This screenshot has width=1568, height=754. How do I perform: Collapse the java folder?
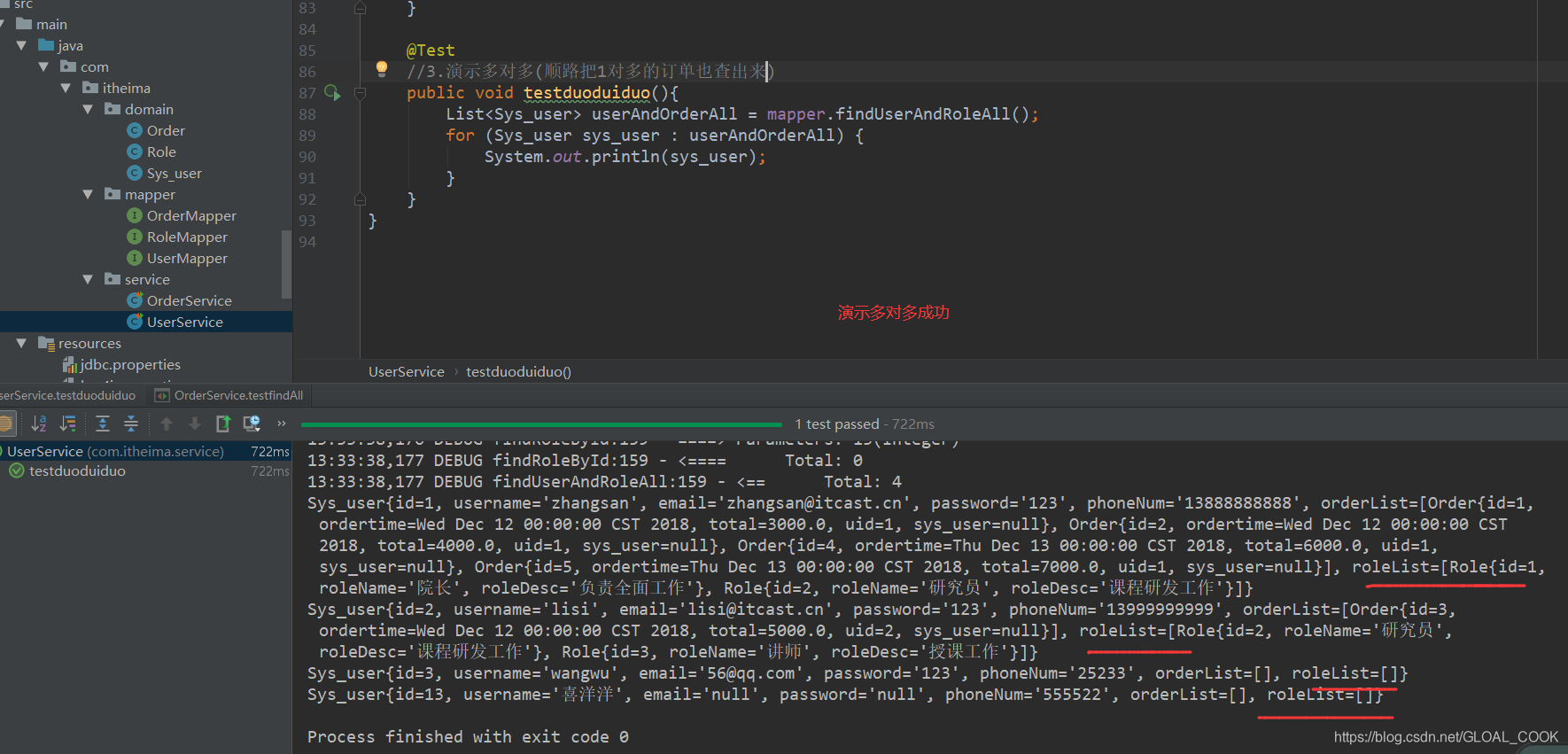click(x=21, y=45)
